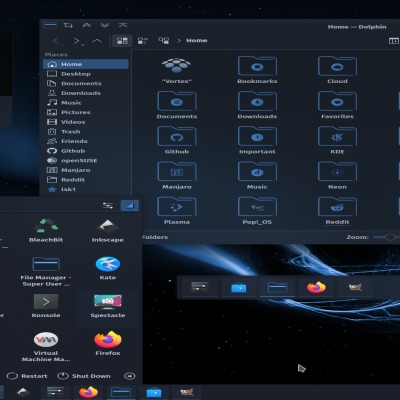The width and height of the screenshot is (400, 400).
Task: Select openSUSE in the Places panel
Action: point(86,161)
